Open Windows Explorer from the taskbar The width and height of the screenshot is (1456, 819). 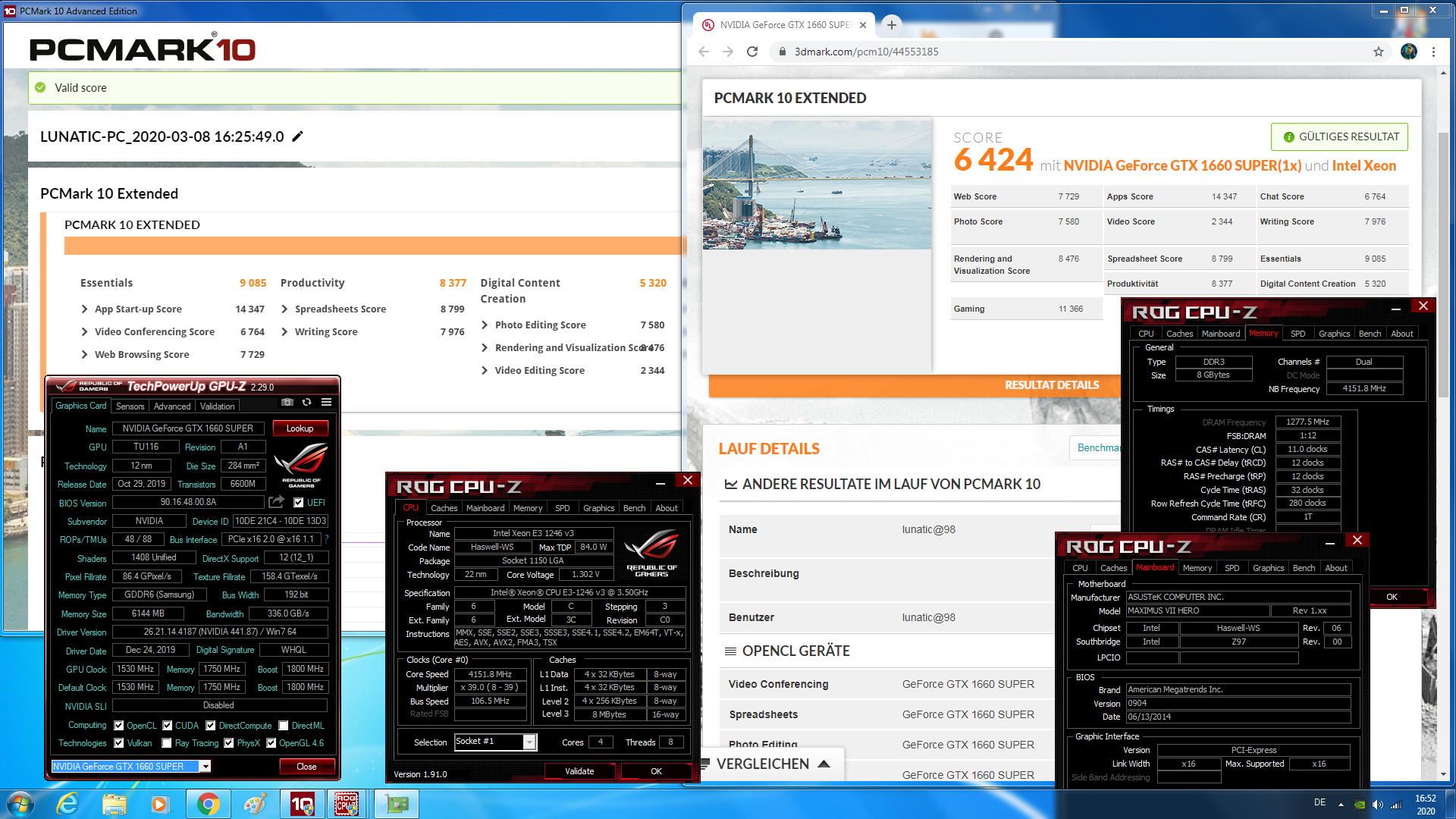coord(115,804)
